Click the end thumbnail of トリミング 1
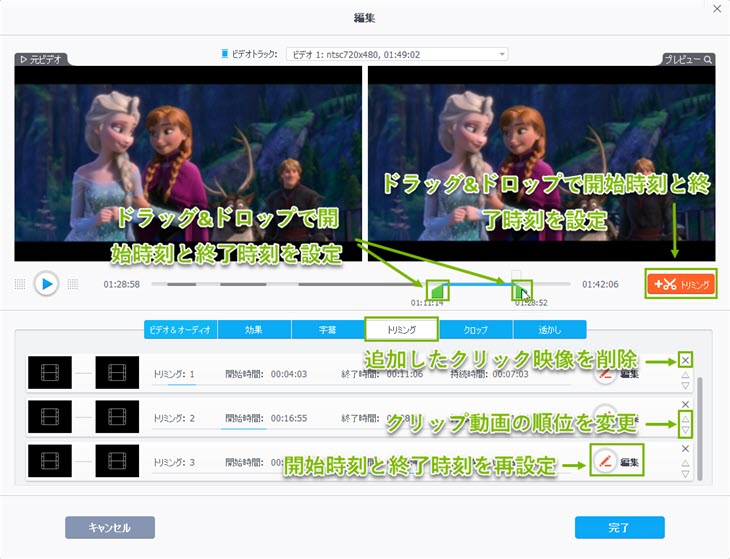 click(x=117, y=372)
